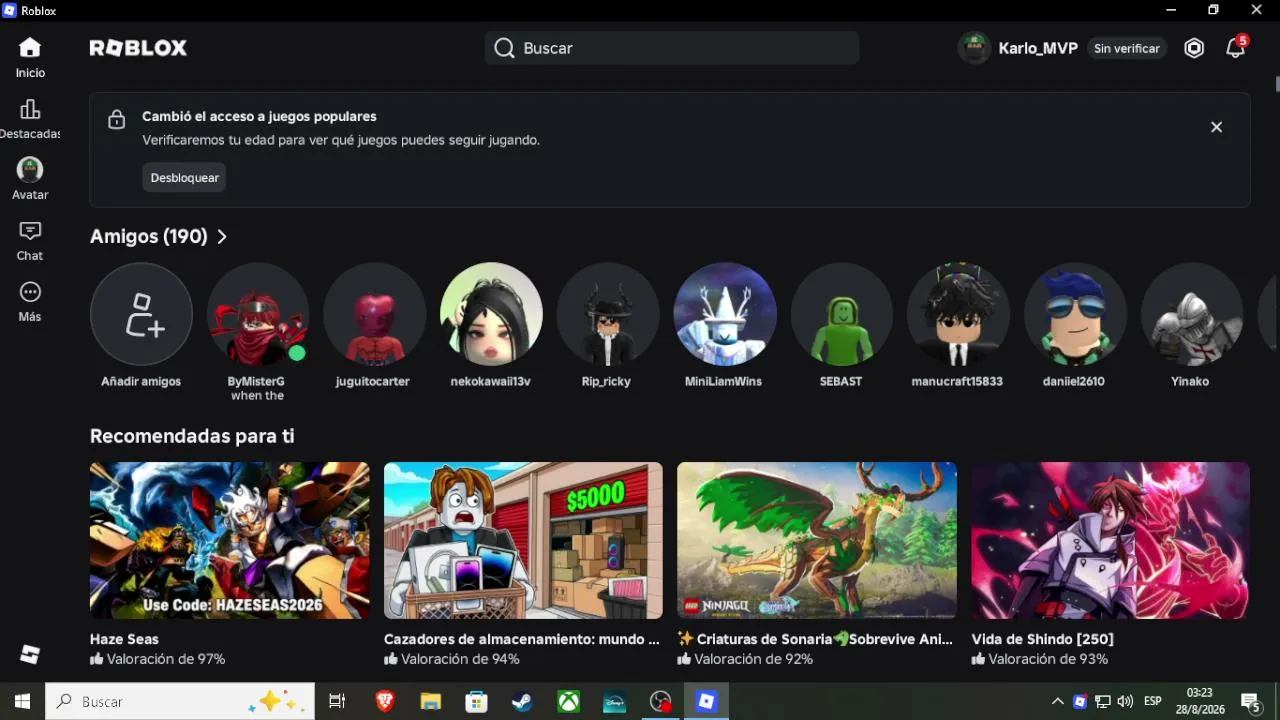1280x720 pixels.
Task: Open Microsoft Store from the taskbar
Action: click(476, 702)
